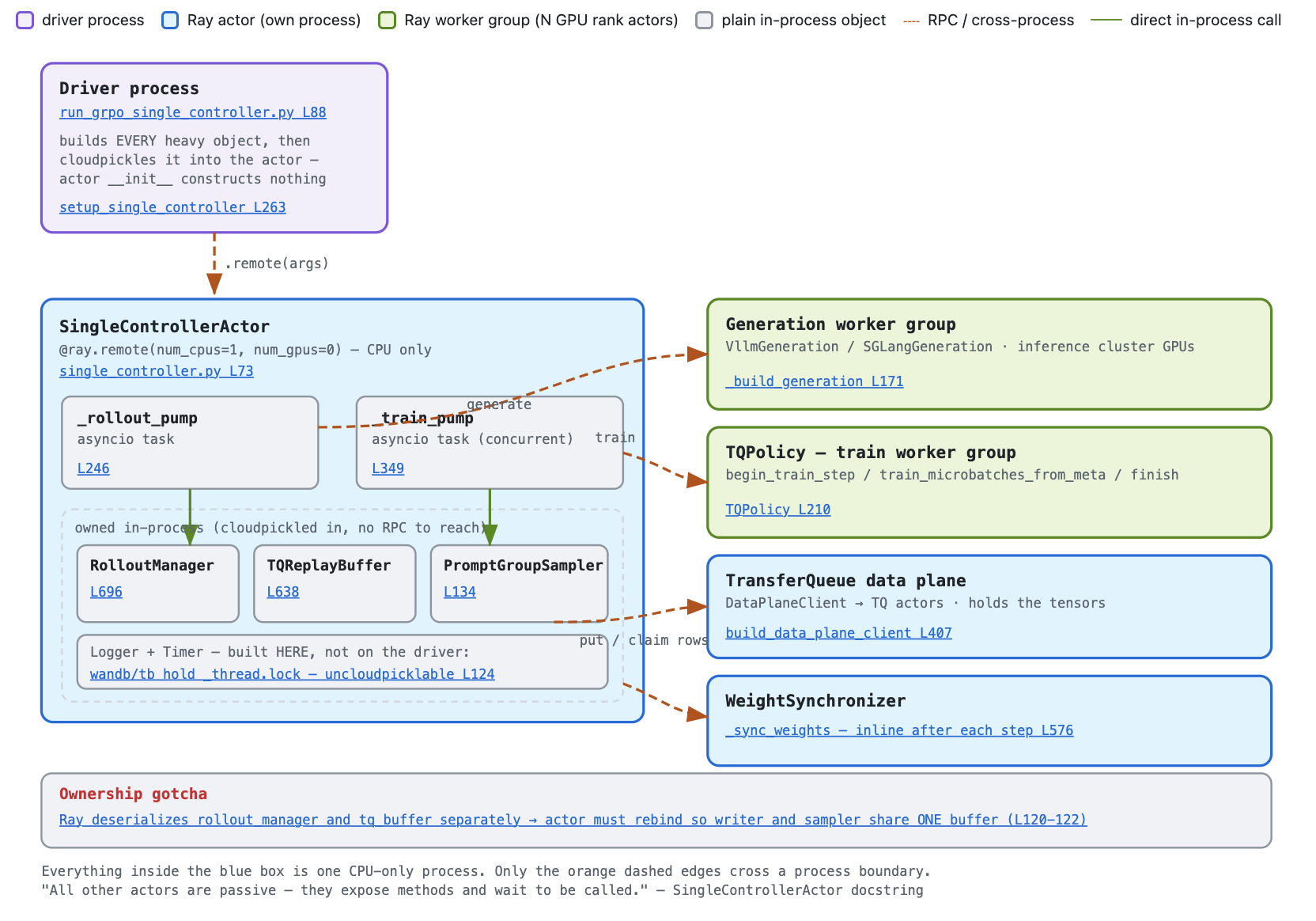Follow the _rollout_pump L246 link
This screenshot has height=921, width=1316.
(x=93, y=468)
